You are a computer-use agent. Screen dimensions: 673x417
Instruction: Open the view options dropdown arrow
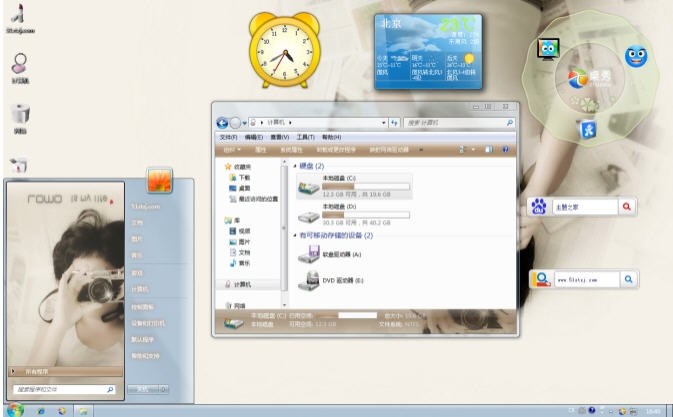pyautogui.click(x=473, y=149)
